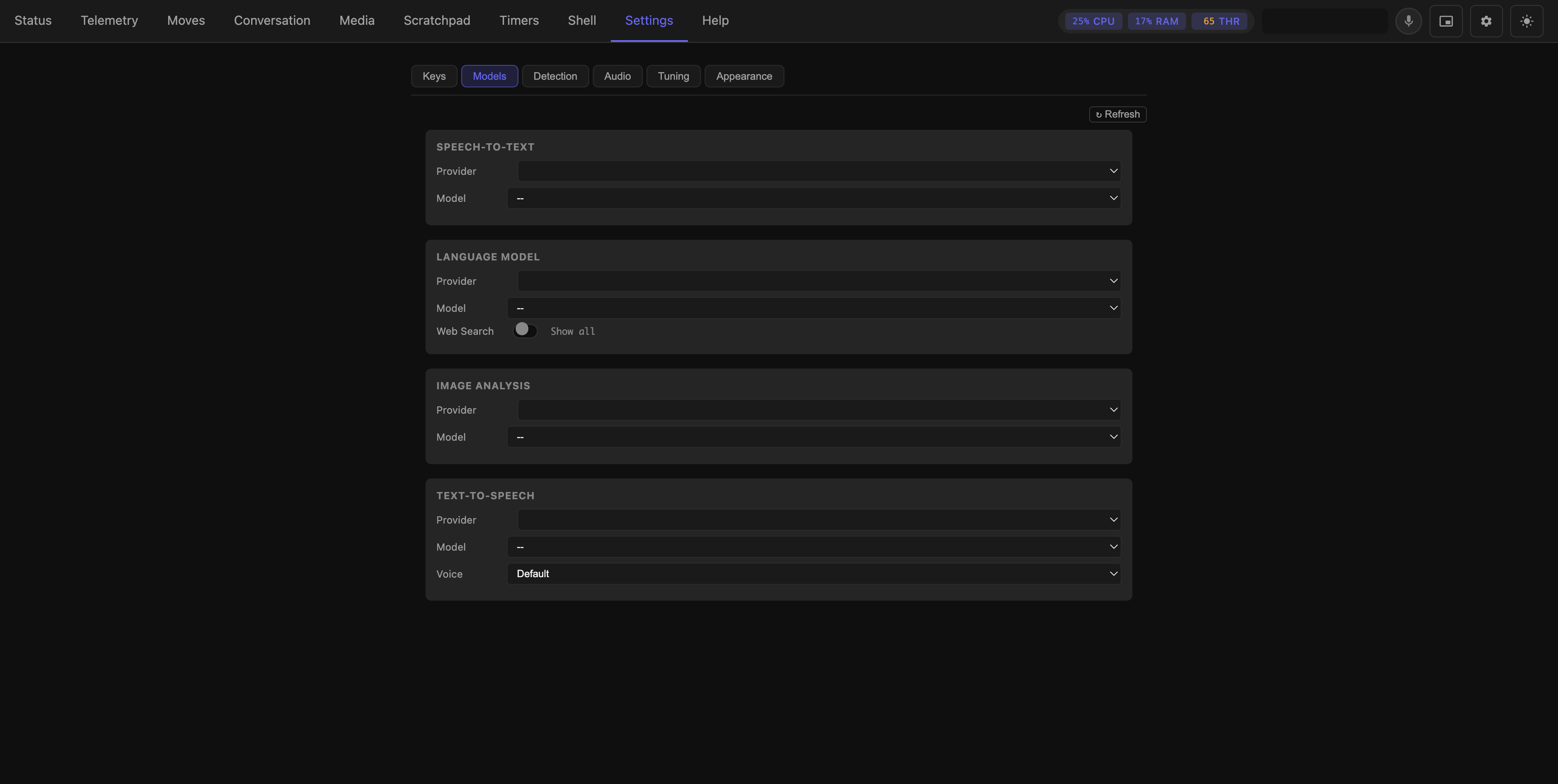Open the Moves tab
The width and height of the screenshot is (1558, 784).
coord(186,21)
